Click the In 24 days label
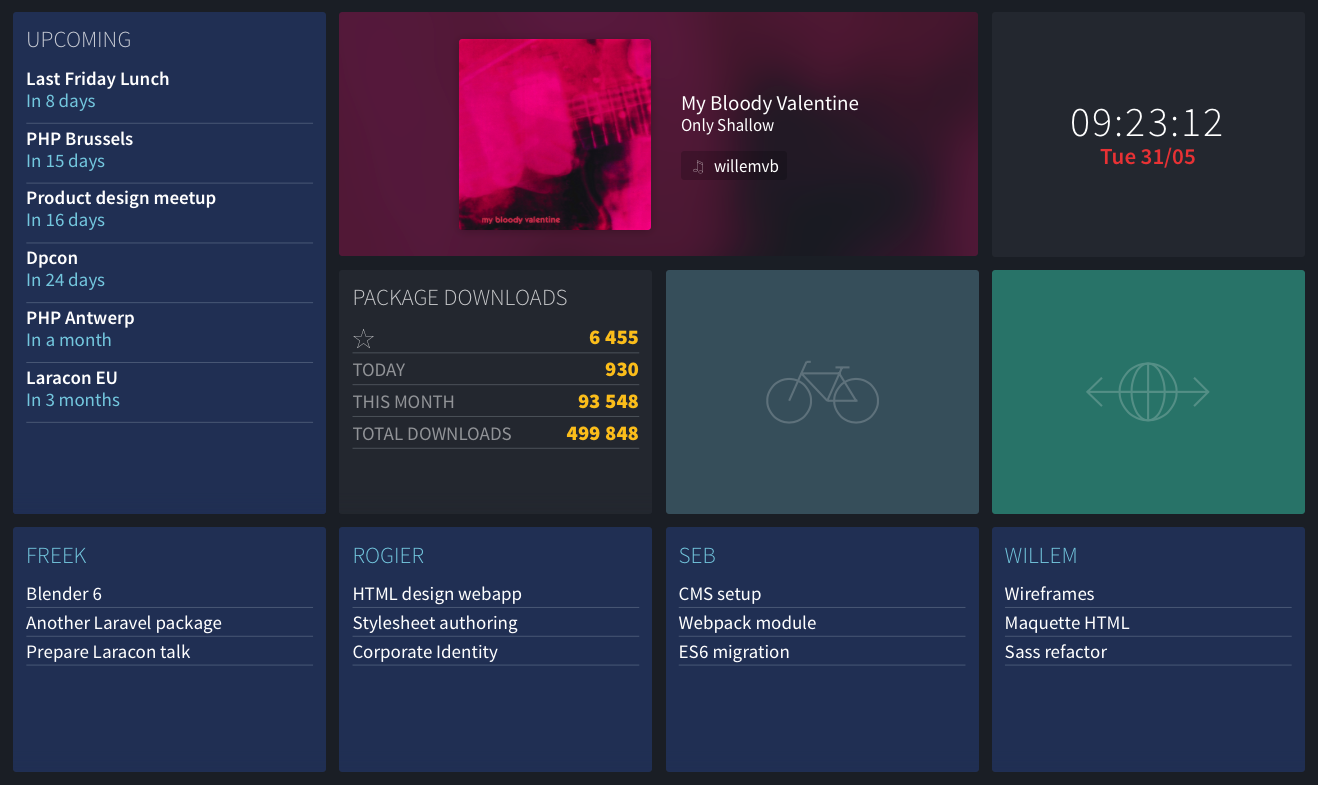Image resolution: width=1318 pixels, height=785 pixels. [66, 280]
